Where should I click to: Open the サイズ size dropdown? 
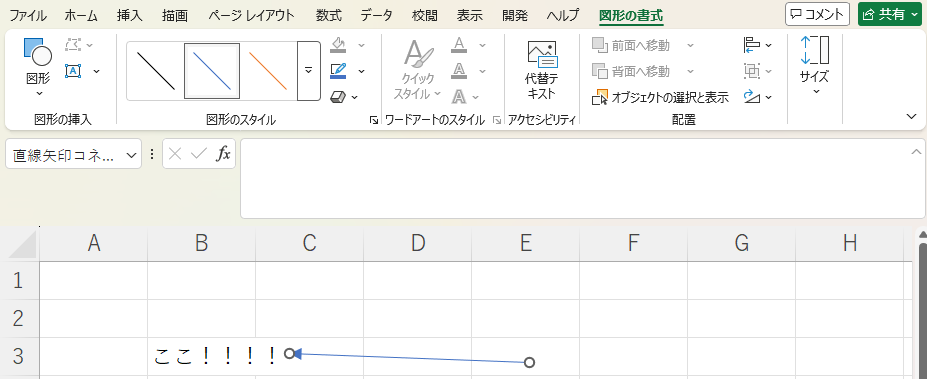[815, 66]
